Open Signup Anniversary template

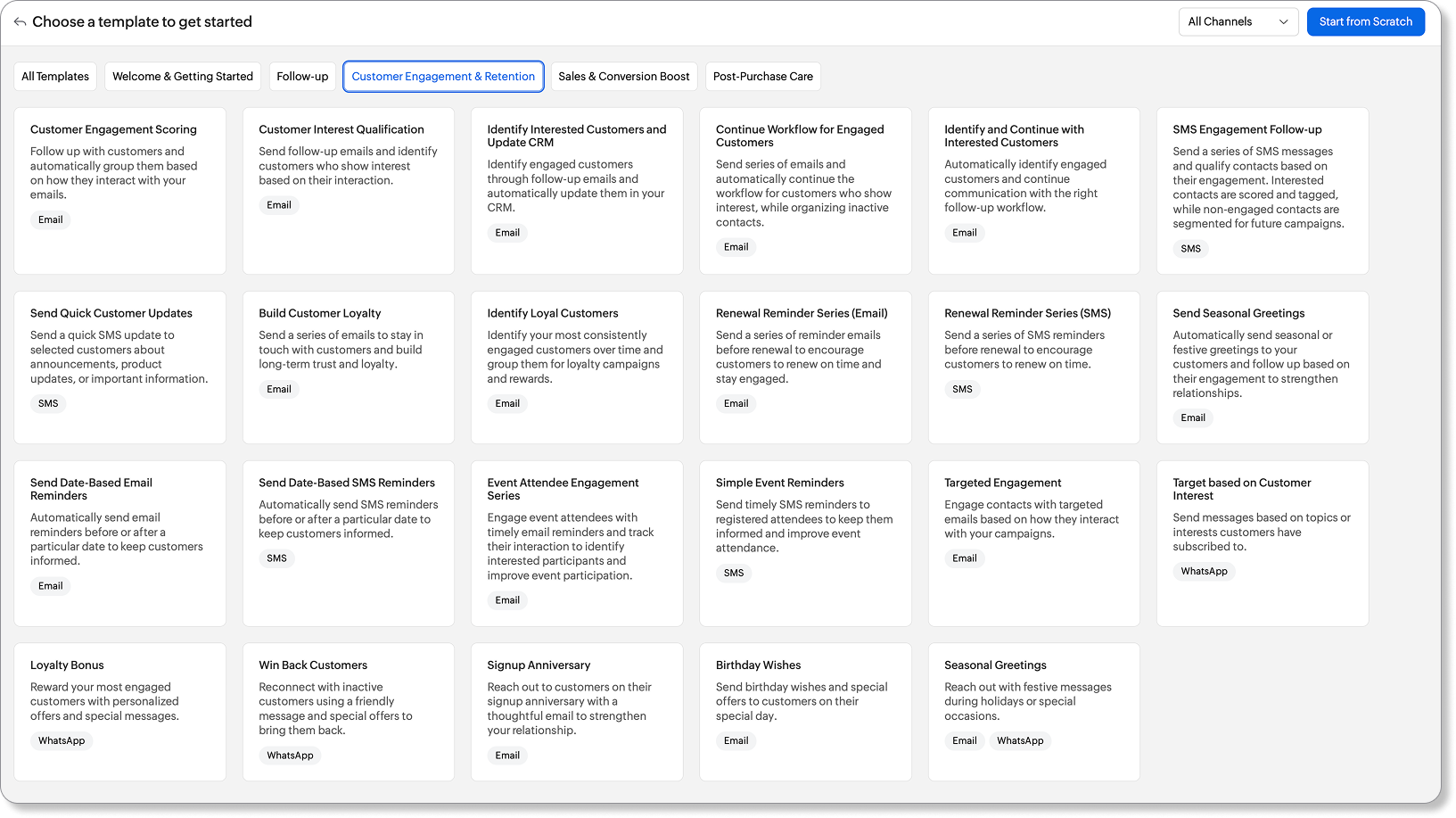click(x=577, y=712)
